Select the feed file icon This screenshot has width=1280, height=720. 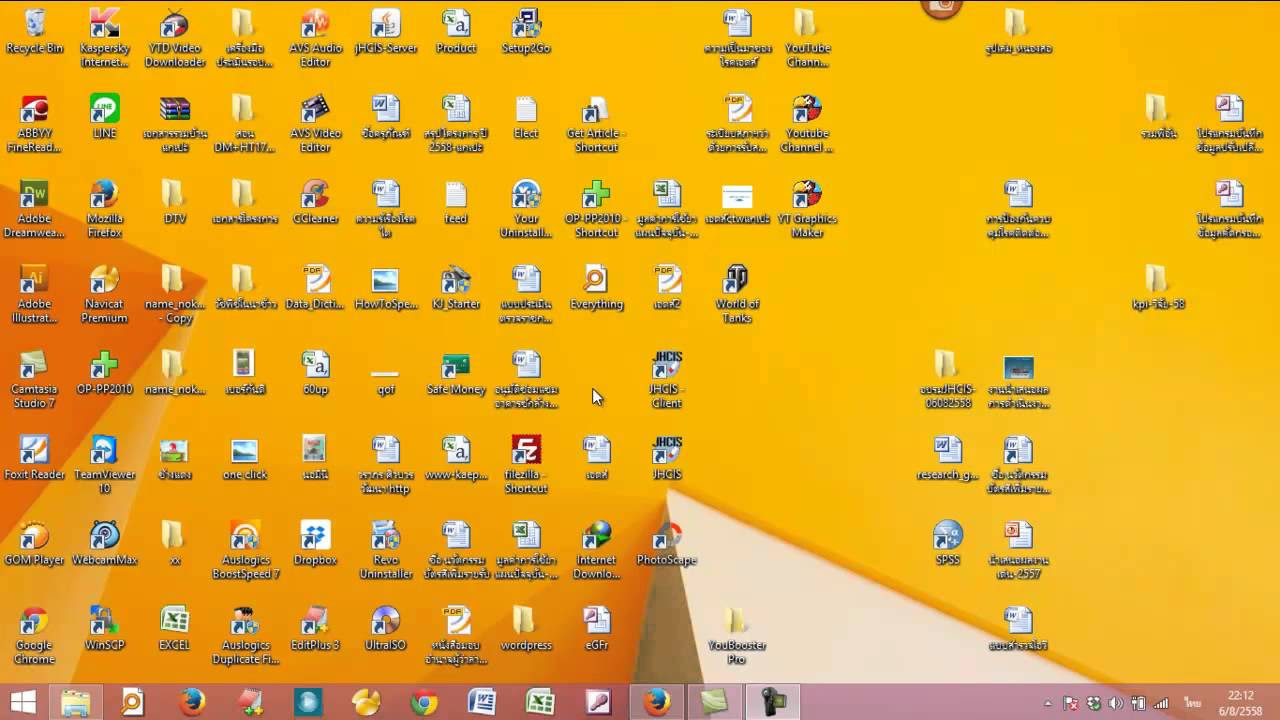(x=456, y=202)
